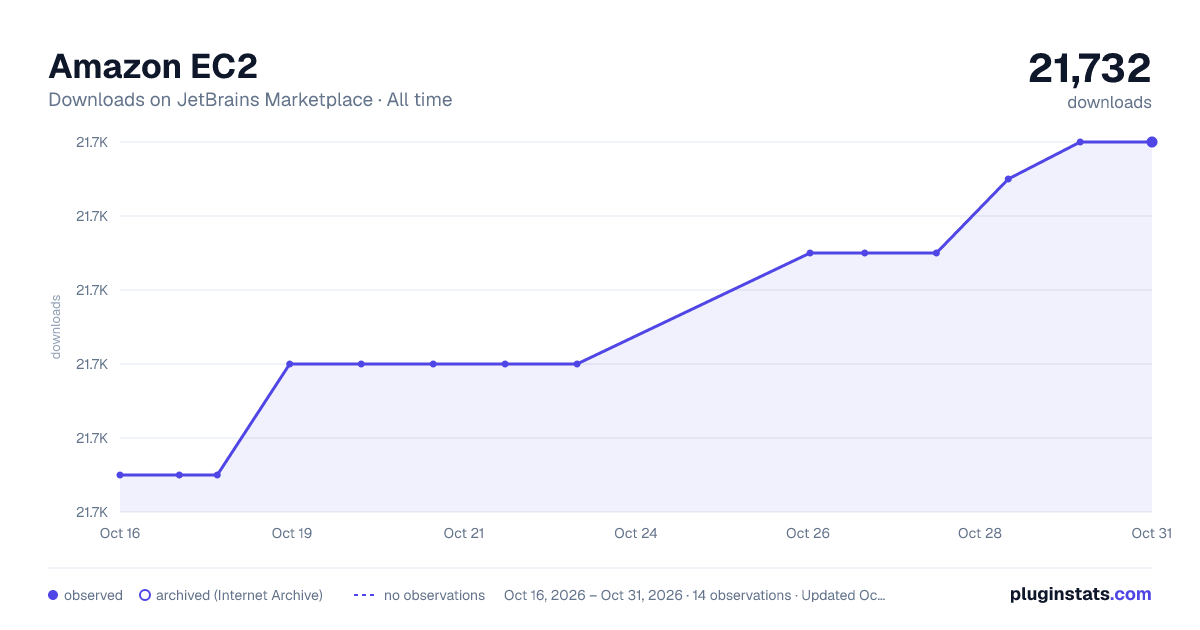Viewport: 1200px width, 630px height.
Task: Click the "Downloads on JetBrains Marketplace · All time" subtitle
Action: tap(250, 100)
